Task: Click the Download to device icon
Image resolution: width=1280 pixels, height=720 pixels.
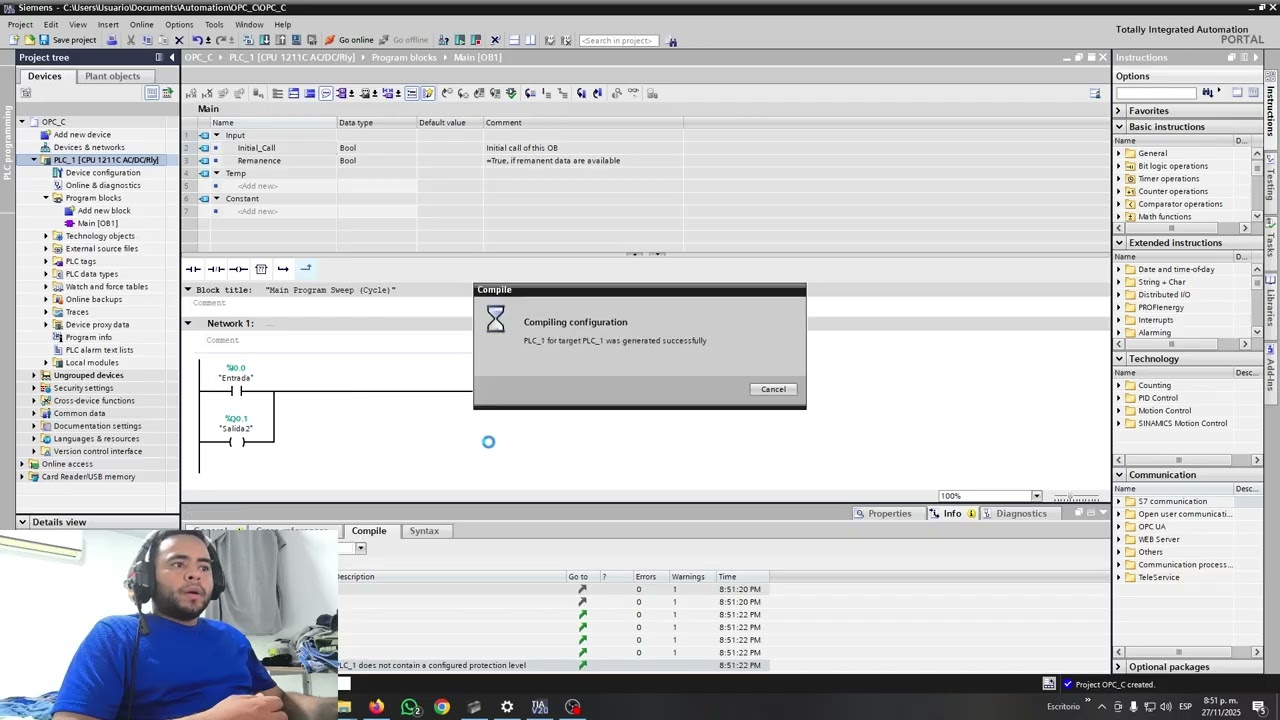Action: tap(264, 40)
